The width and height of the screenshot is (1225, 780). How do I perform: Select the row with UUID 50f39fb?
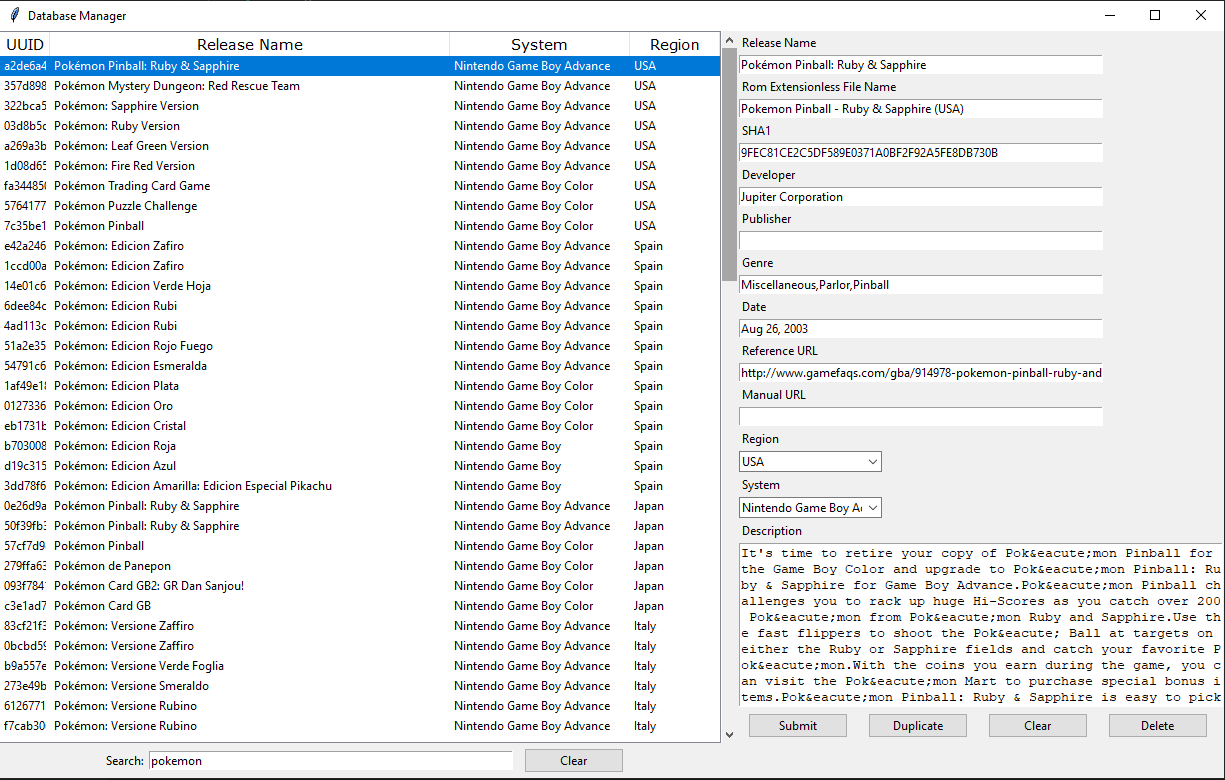click(360, 526)
